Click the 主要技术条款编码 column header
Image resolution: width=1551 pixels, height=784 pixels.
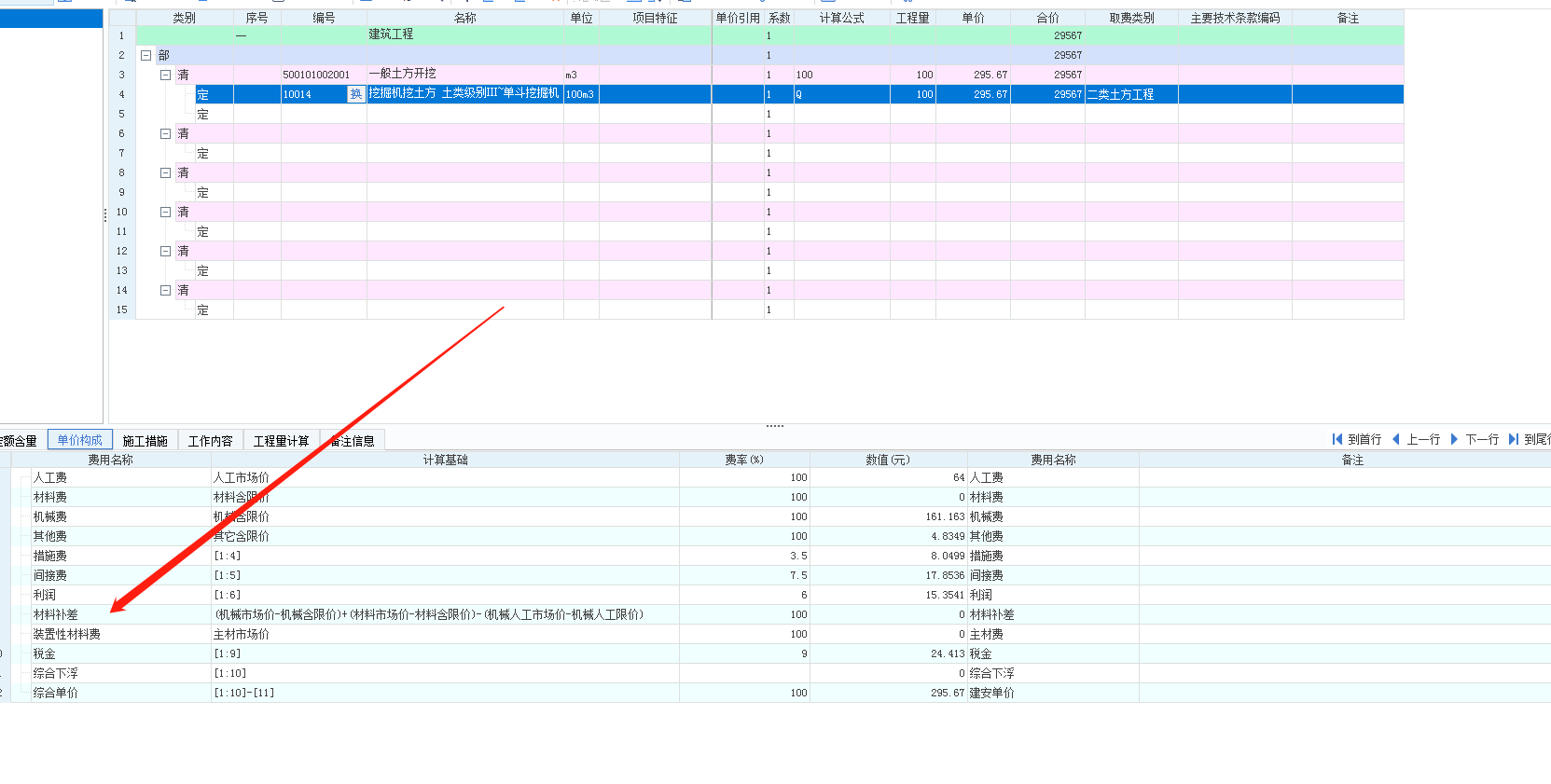pyautogui.click(x=1235, y=18)
